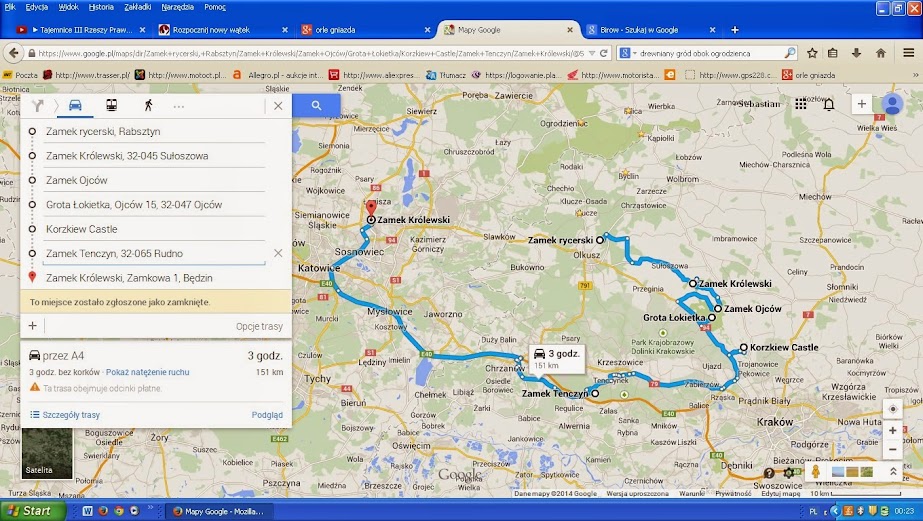
Task: Open the Plik menu
Action: coord(10,7)
